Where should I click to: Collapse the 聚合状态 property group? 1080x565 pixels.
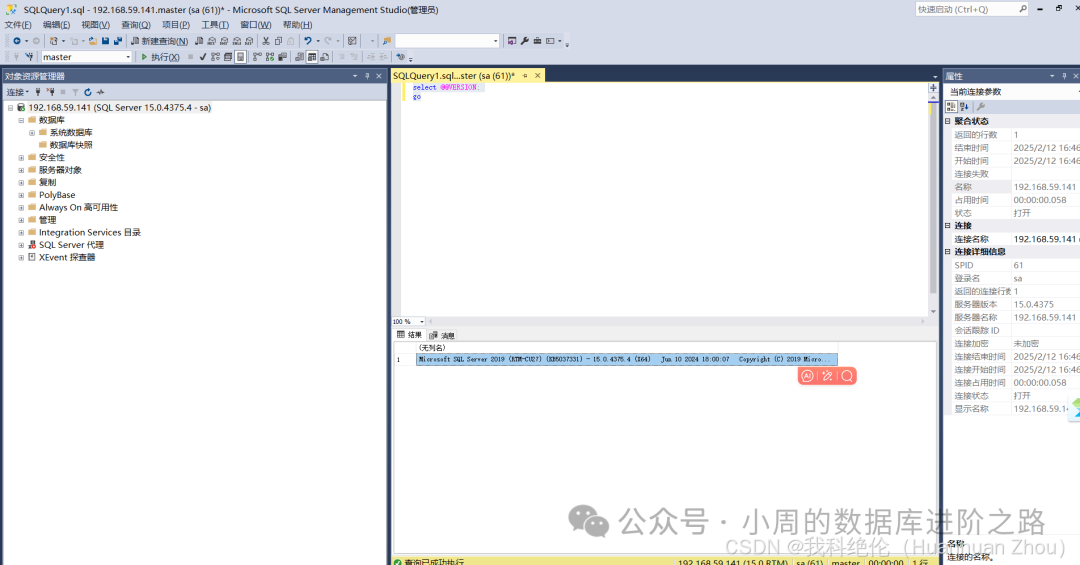pyautogui.click(x=948, y=121)
